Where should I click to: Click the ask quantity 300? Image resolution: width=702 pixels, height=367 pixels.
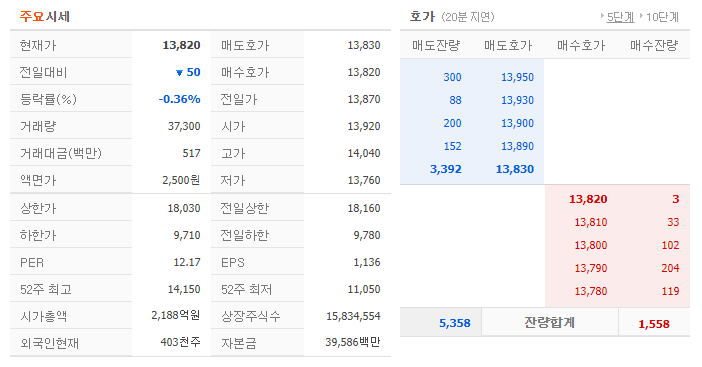pos(452,77)
